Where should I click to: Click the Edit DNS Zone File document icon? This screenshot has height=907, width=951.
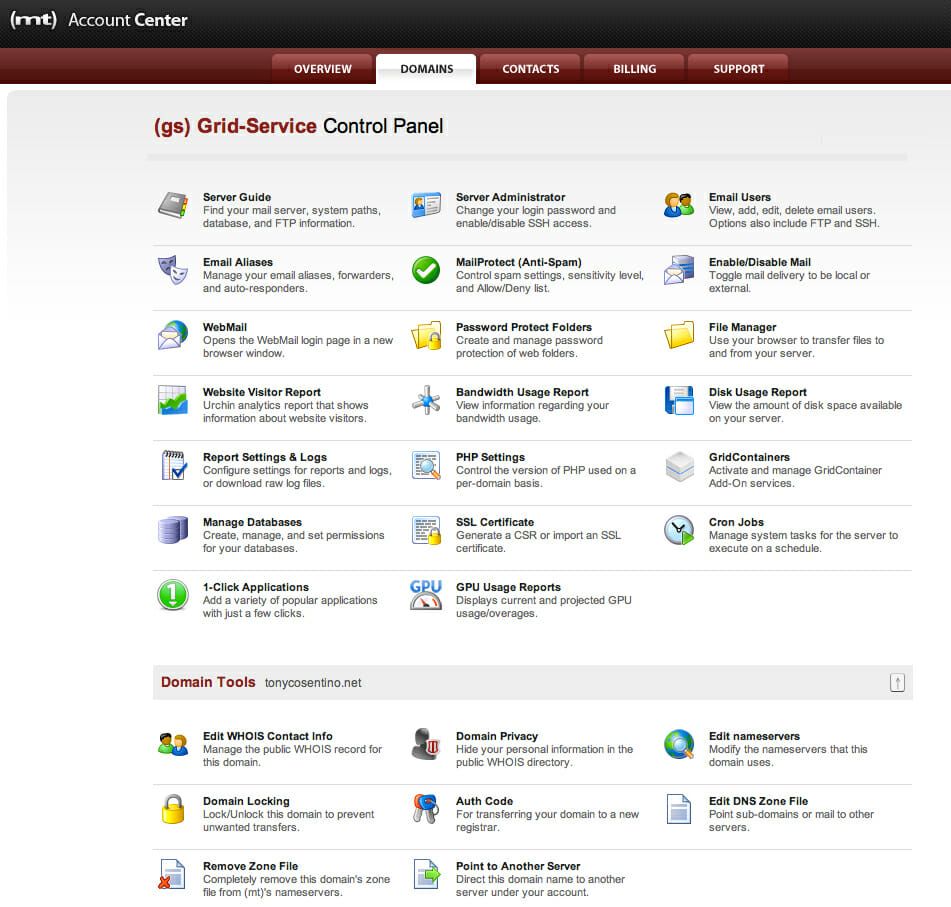click(x=679, y=809)
